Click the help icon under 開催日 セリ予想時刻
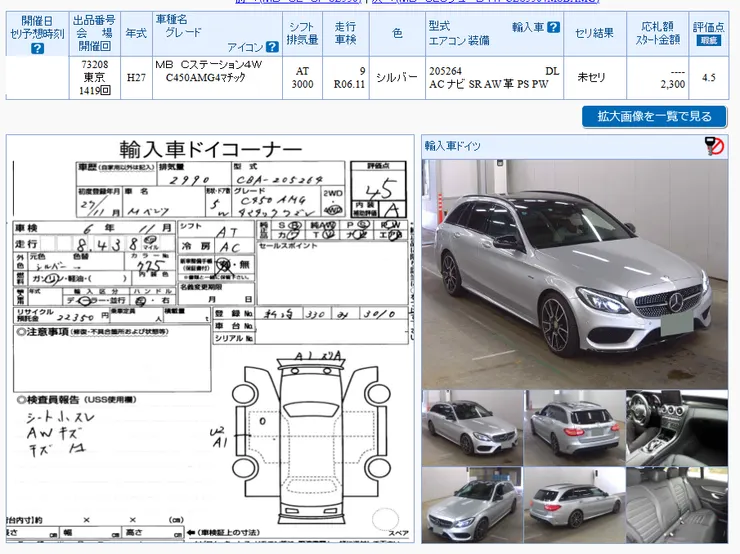 pos(37,48)
